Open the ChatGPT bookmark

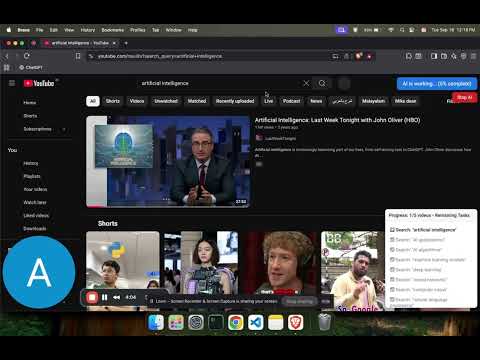click(x=30, y=68)
